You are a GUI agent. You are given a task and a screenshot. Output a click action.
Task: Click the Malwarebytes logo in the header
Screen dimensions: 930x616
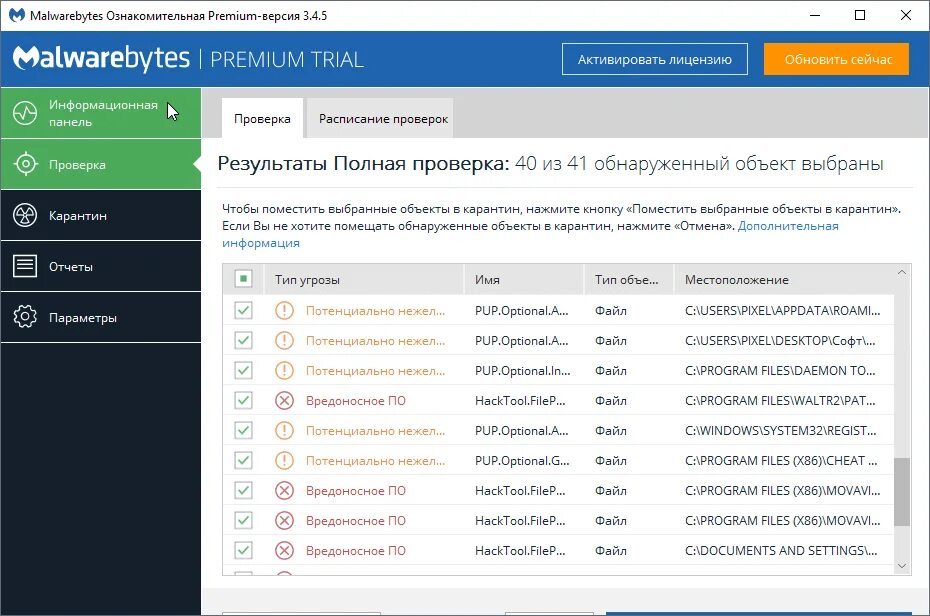[x=101, y=59]
